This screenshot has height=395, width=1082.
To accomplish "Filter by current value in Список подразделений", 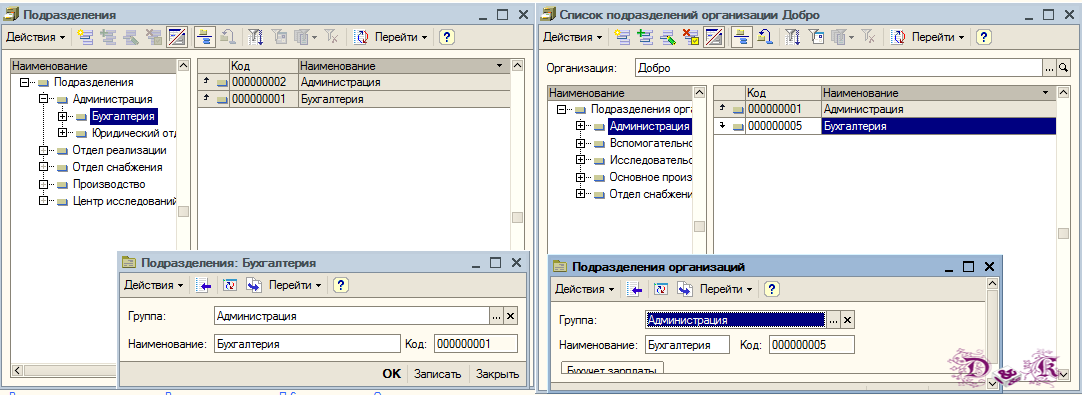I will point(815,37).
